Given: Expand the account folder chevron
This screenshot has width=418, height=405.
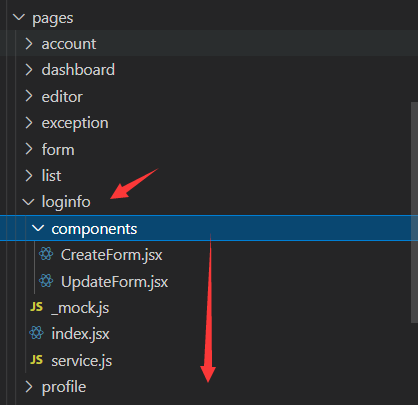Looking at the screenshot, I should point(29,44).
